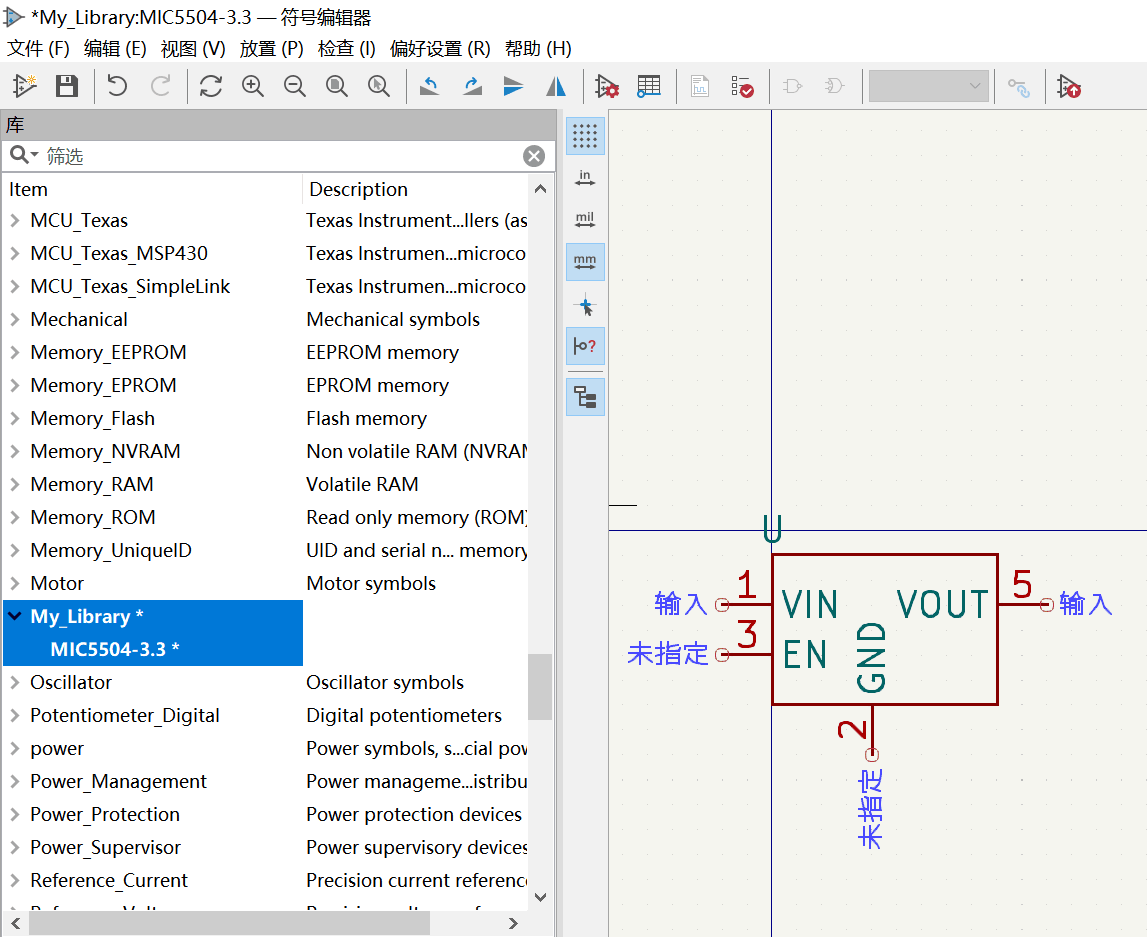Open the symbol properties icon
Viewport: 1147px width, 937px height.
click(607, 87)
